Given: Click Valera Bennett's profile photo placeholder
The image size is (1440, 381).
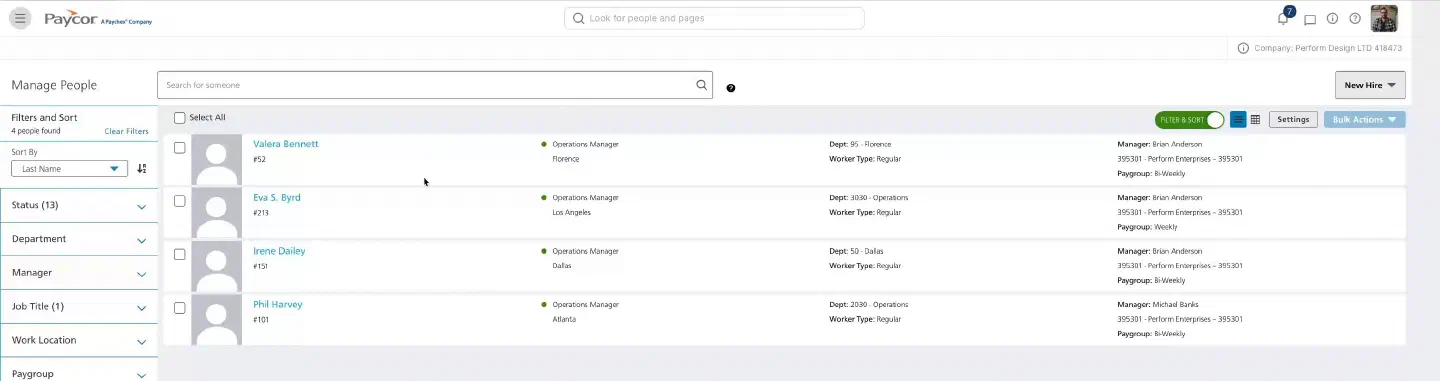Looking at the screenshot, I should (216, 159).
